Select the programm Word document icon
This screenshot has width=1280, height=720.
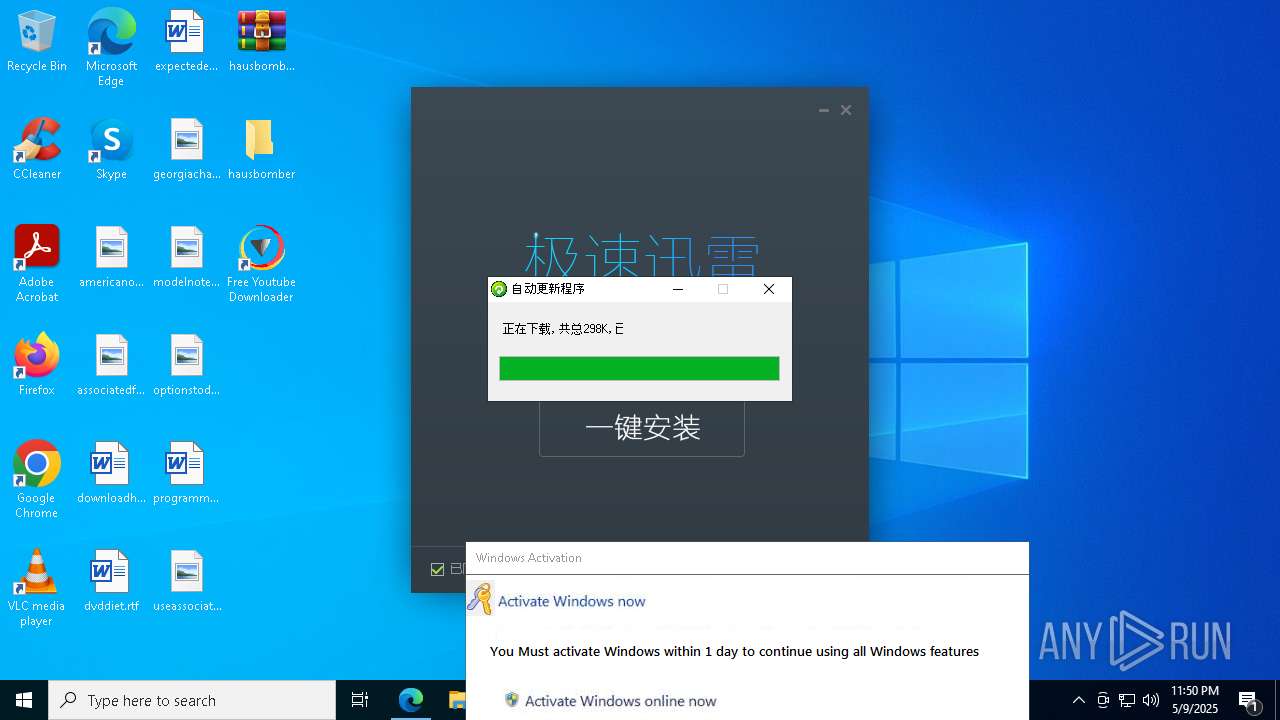click(186, 474)
